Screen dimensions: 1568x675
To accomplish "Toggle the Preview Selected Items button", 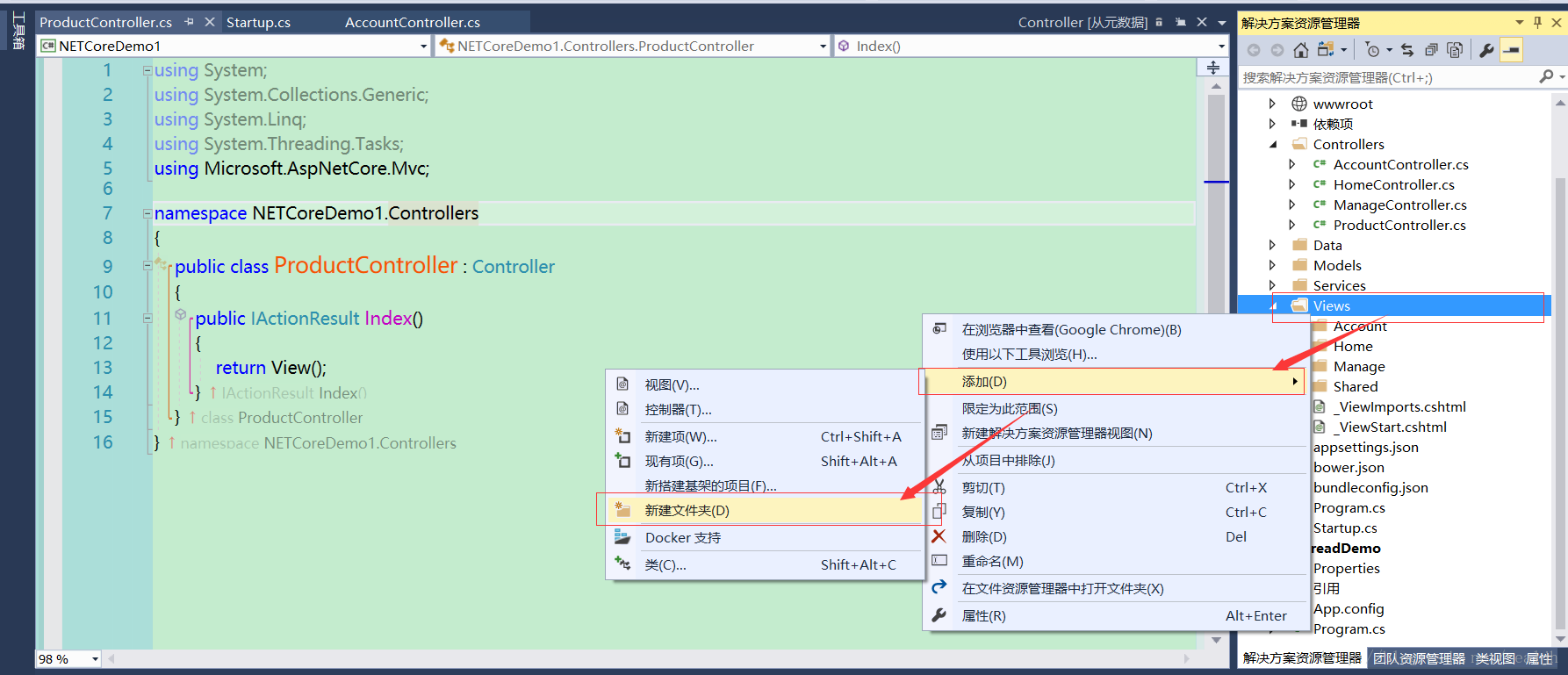I will click(1511, 50).
